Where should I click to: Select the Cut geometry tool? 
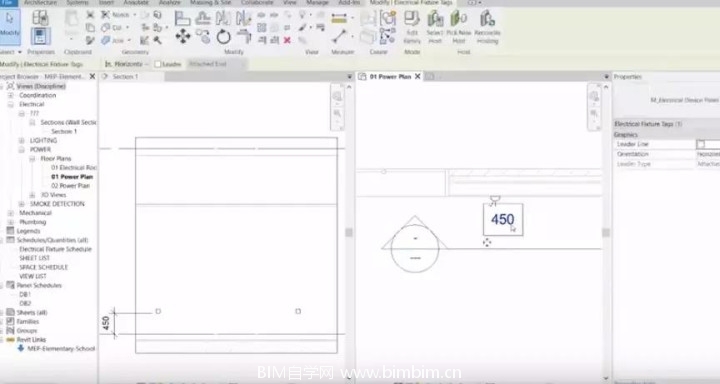click(x=115, y=28)
